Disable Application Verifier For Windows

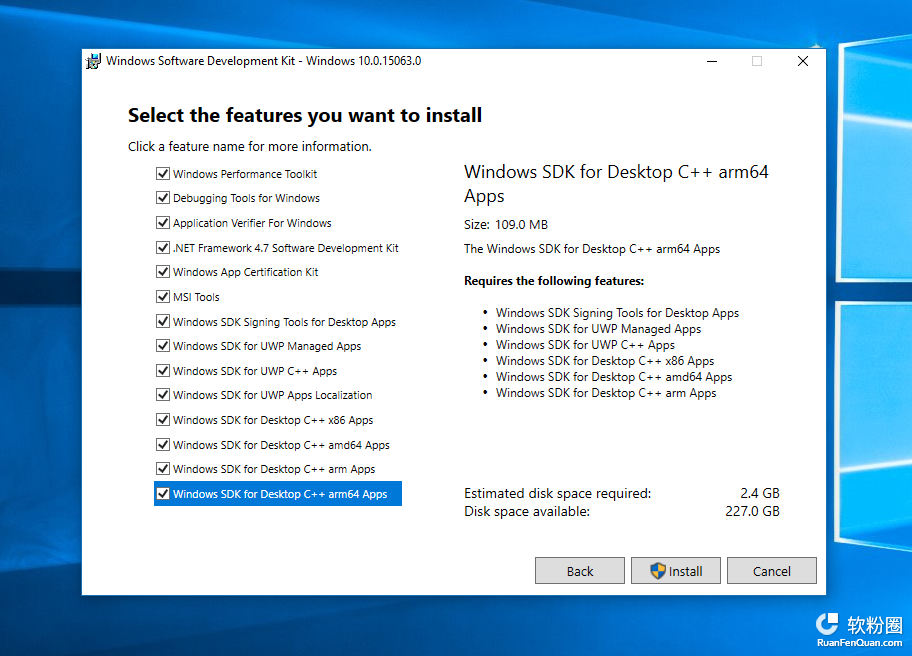coord(163,222)
